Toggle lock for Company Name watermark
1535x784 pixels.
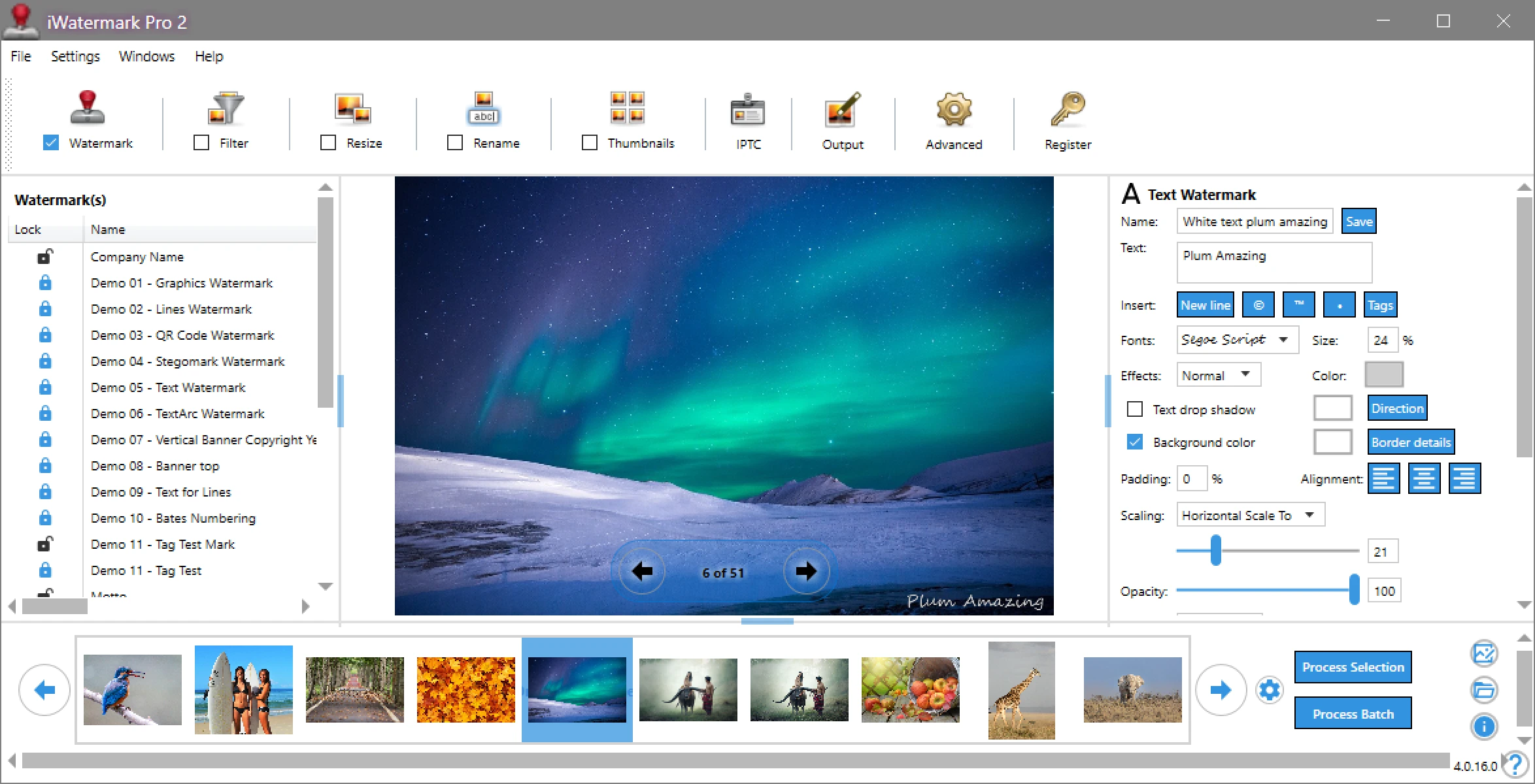44,257
